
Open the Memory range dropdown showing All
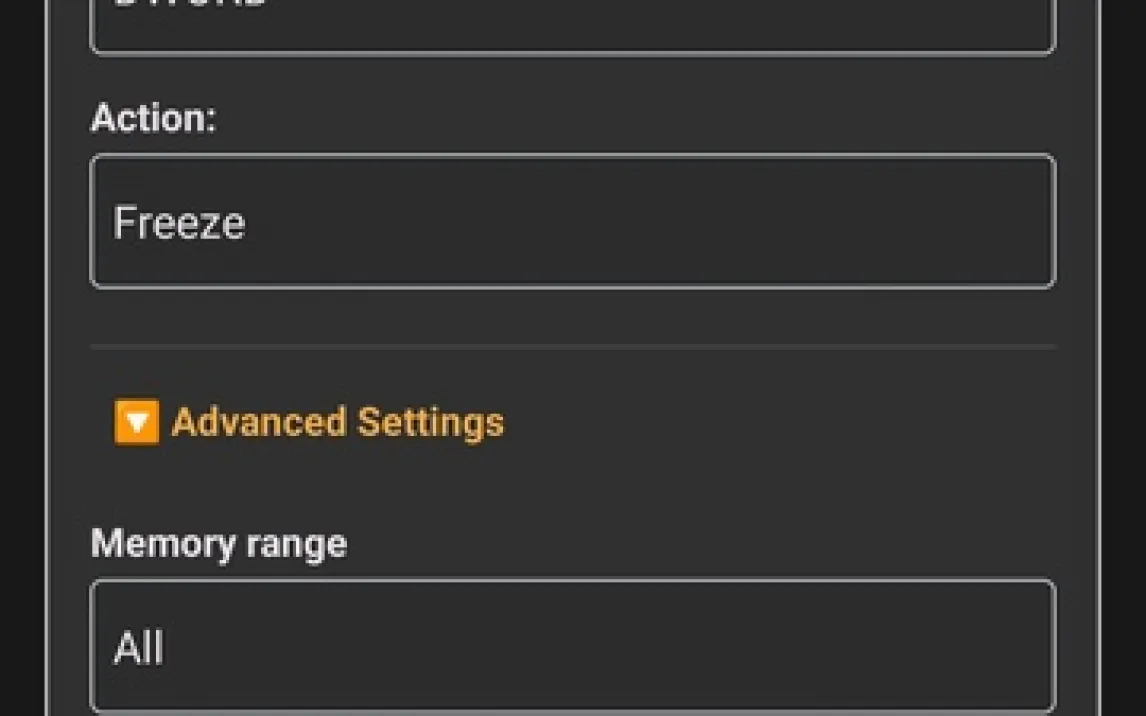point(572,646)
